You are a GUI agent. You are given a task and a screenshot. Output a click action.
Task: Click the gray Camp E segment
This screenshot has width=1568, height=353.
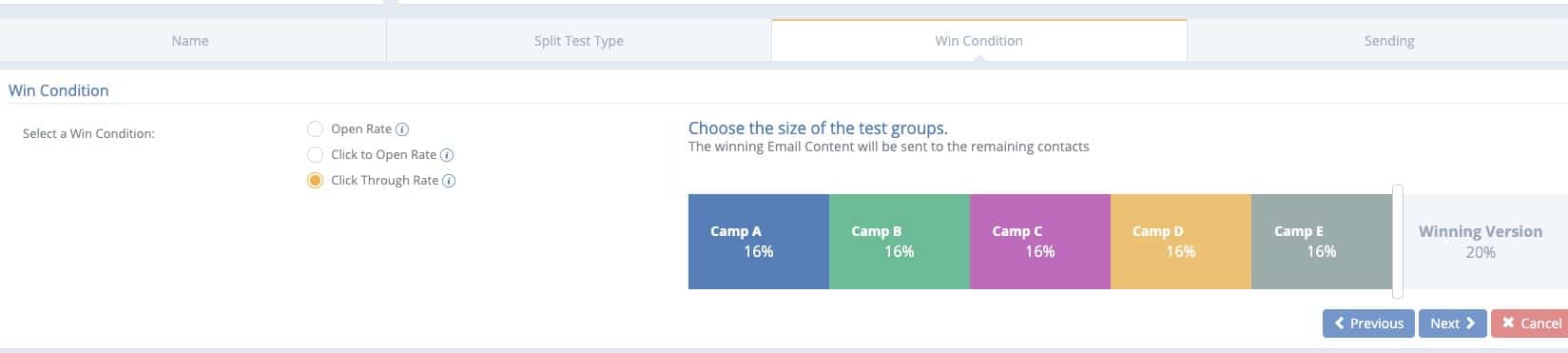point(1322,242)
